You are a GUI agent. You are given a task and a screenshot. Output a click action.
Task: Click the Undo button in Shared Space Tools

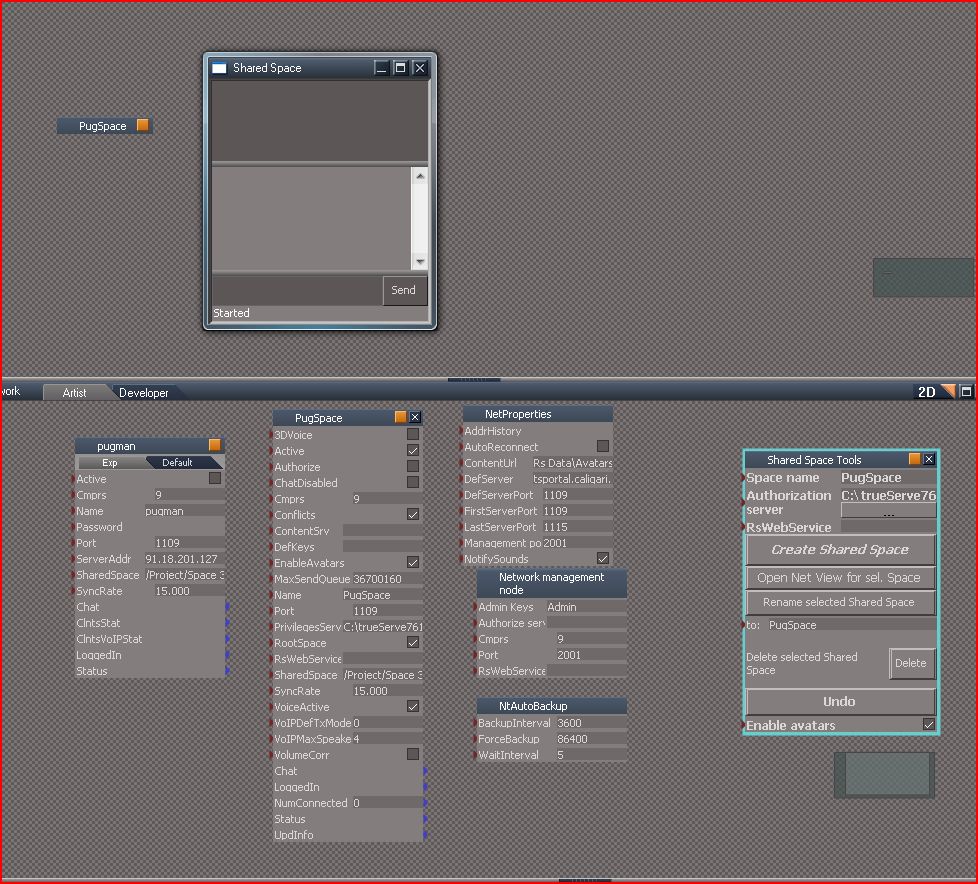point(840,702)
